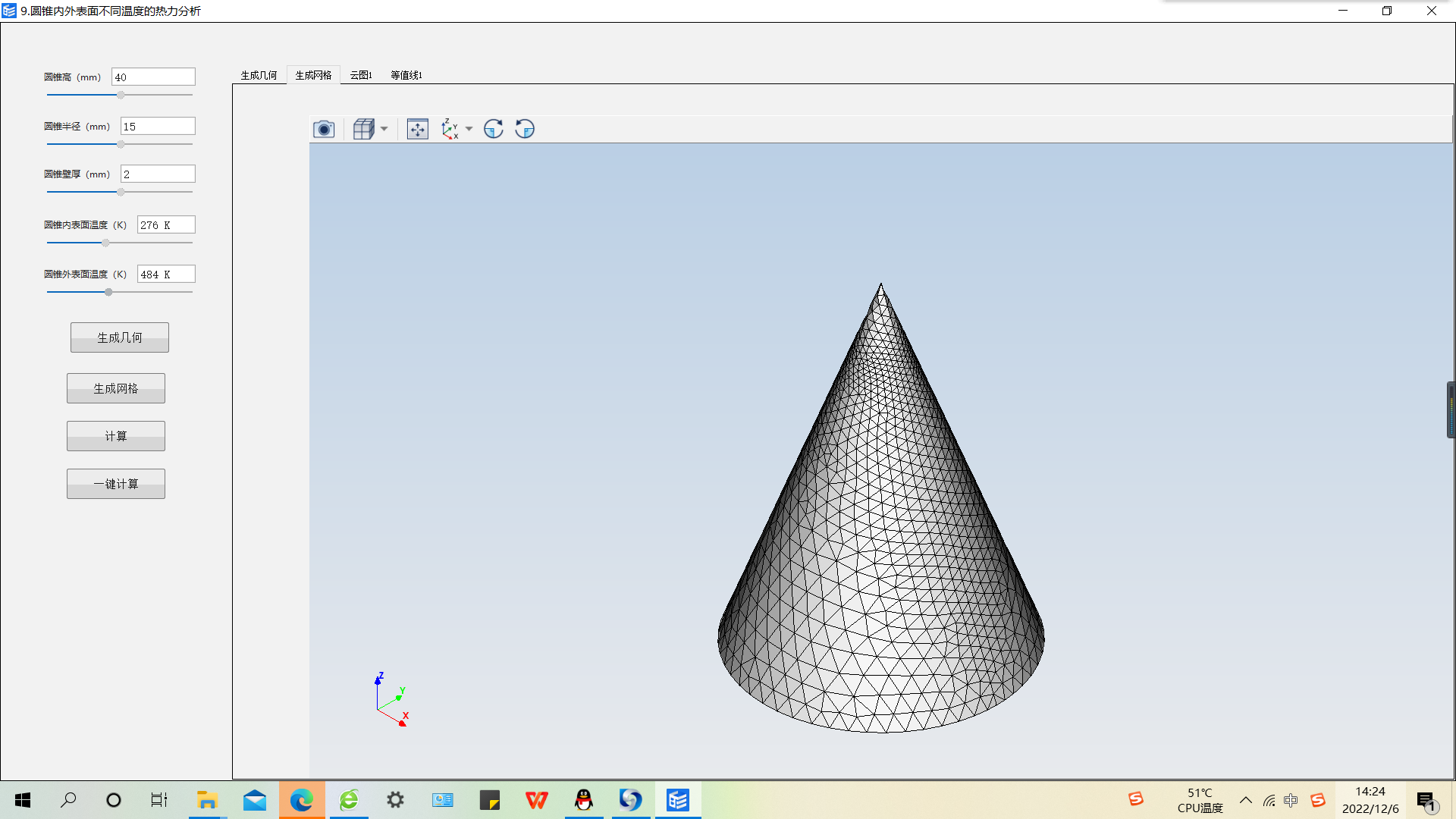
Task: Click the cone radius slider handle
Action: [x=121, y=144]
